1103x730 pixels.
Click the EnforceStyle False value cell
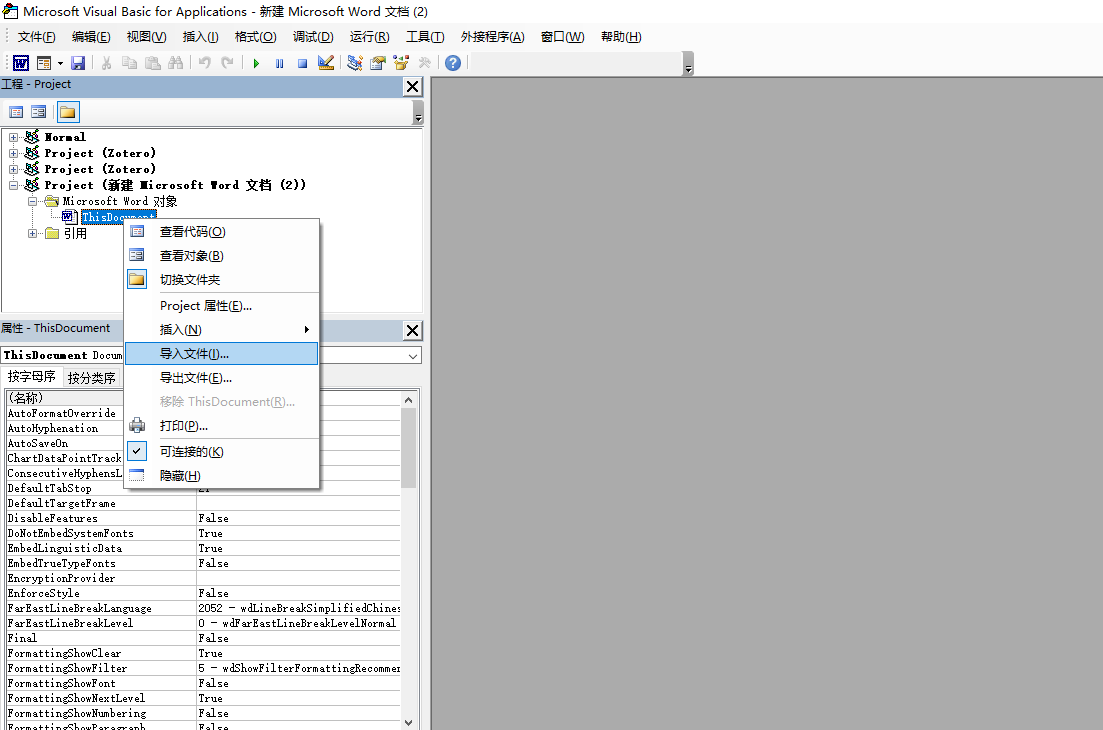298,594
